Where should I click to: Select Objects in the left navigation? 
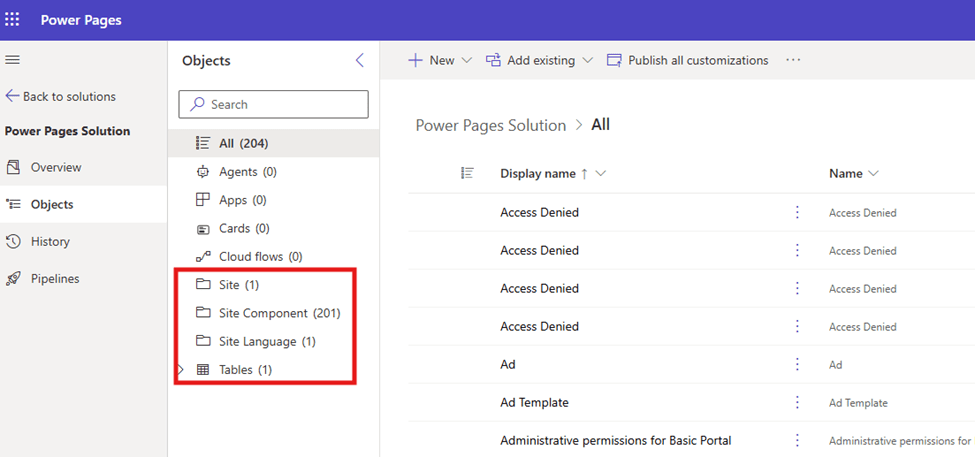[51, 204]
